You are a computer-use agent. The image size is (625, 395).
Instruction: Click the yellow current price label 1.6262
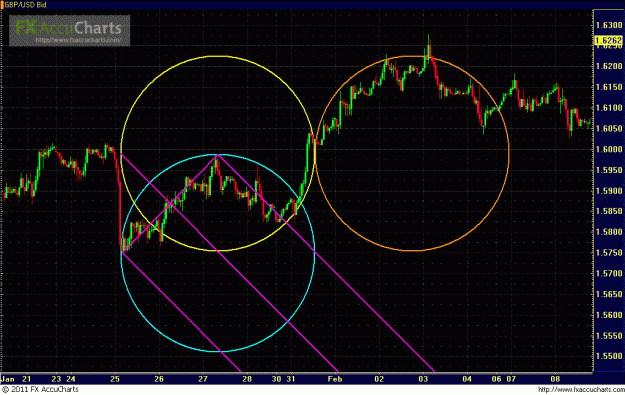tap(608, 41)
